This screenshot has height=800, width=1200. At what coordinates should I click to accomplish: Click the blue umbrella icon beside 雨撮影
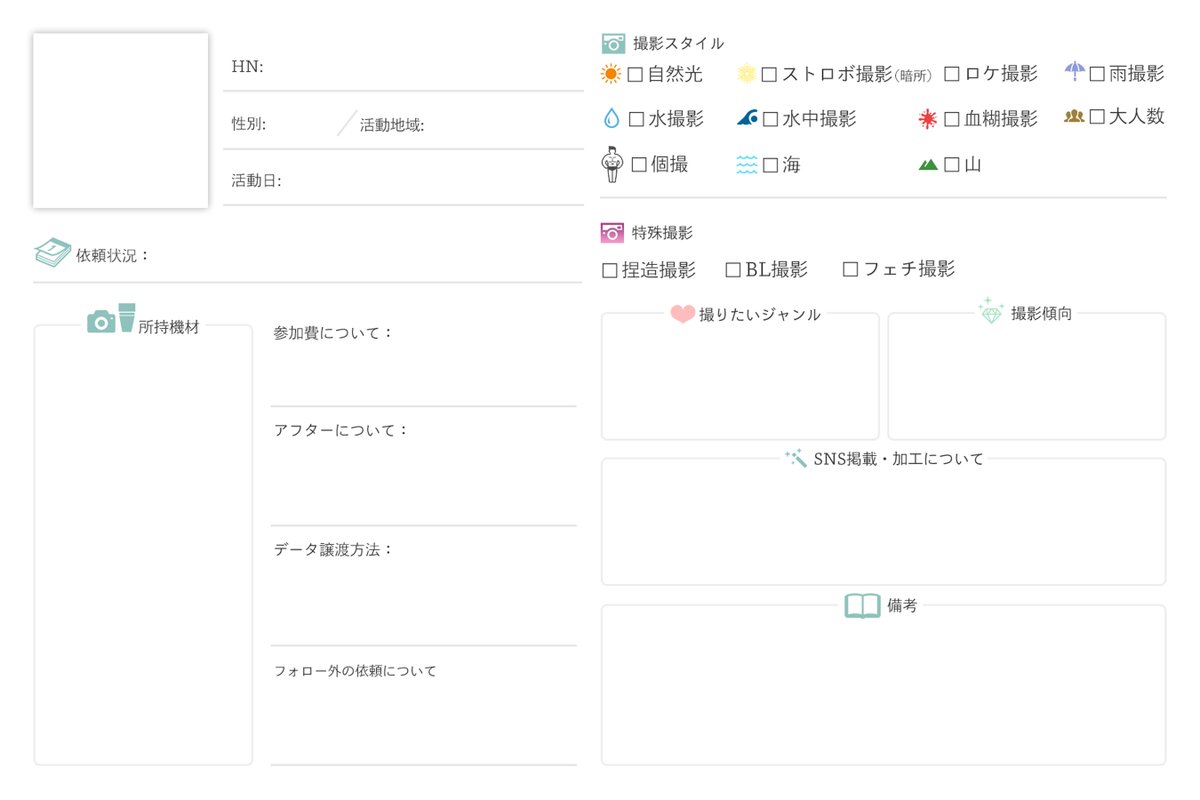click(x=1075, y=72)
